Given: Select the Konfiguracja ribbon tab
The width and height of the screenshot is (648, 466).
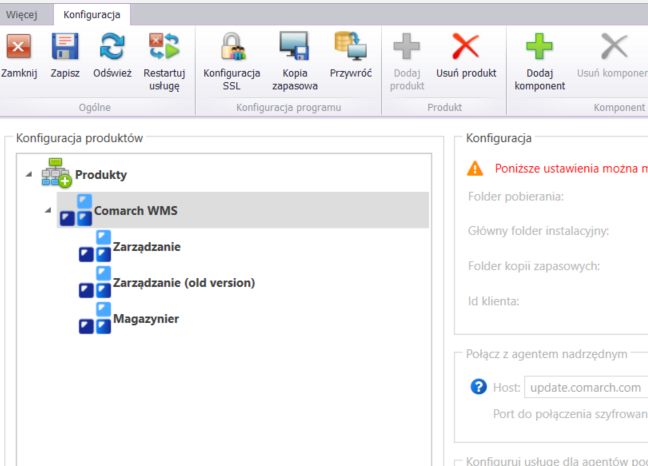Looking at the screenshot, I should tap(92, 15).
